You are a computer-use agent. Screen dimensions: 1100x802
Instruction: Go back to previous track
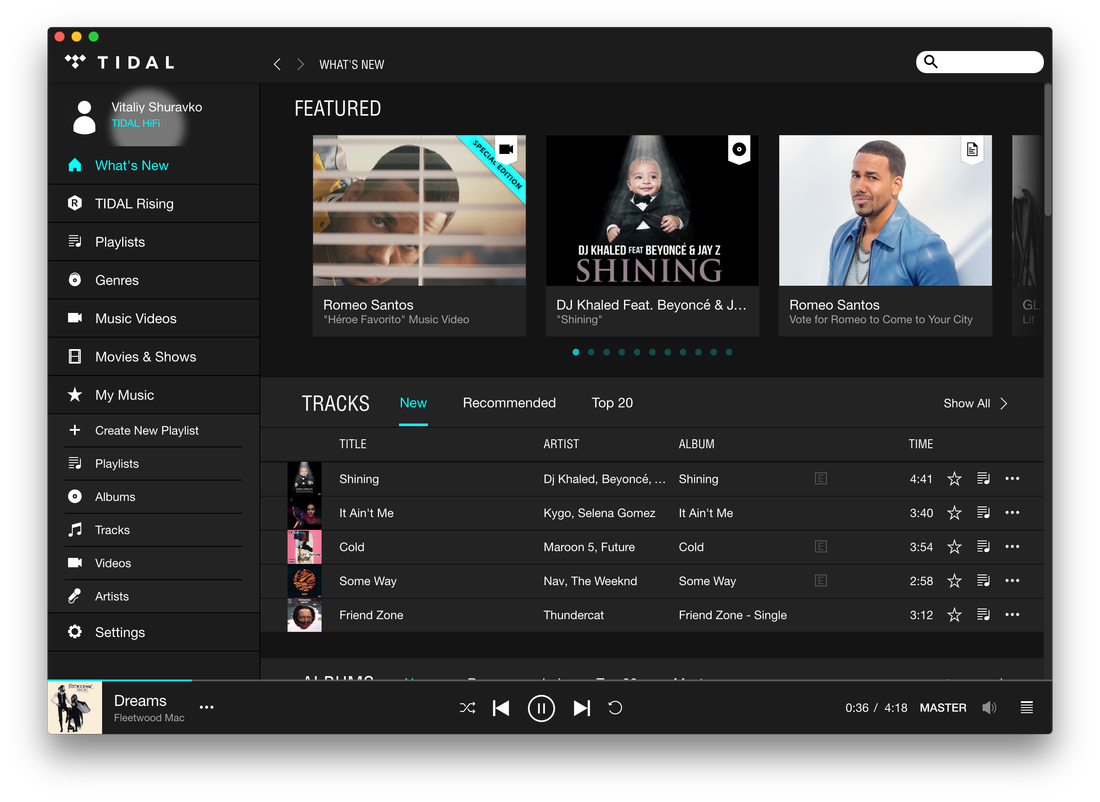pyautogui.click(x=501, y=708)
